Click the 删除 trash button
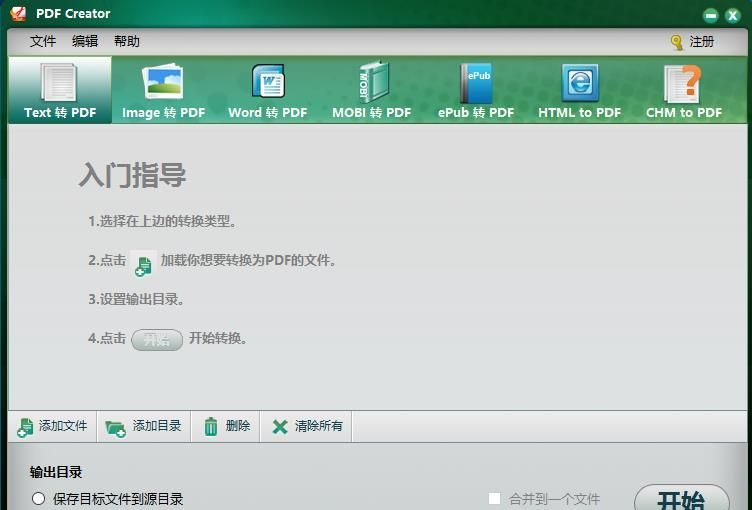Screen dimensions: 752x510 point(226,426)
